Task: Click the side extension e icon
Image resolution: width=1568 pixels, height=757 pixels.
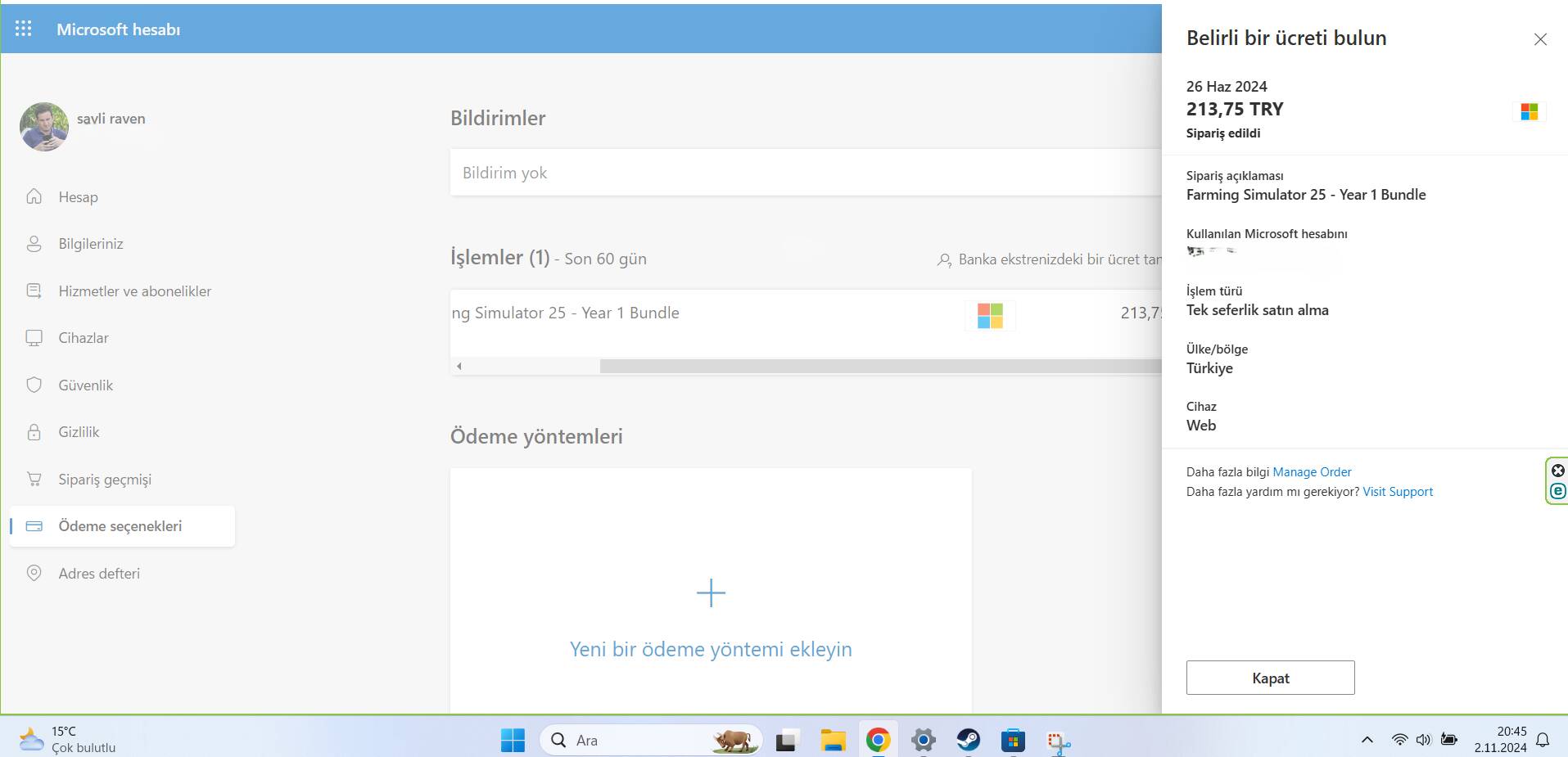Action: tap(1558, 491)
